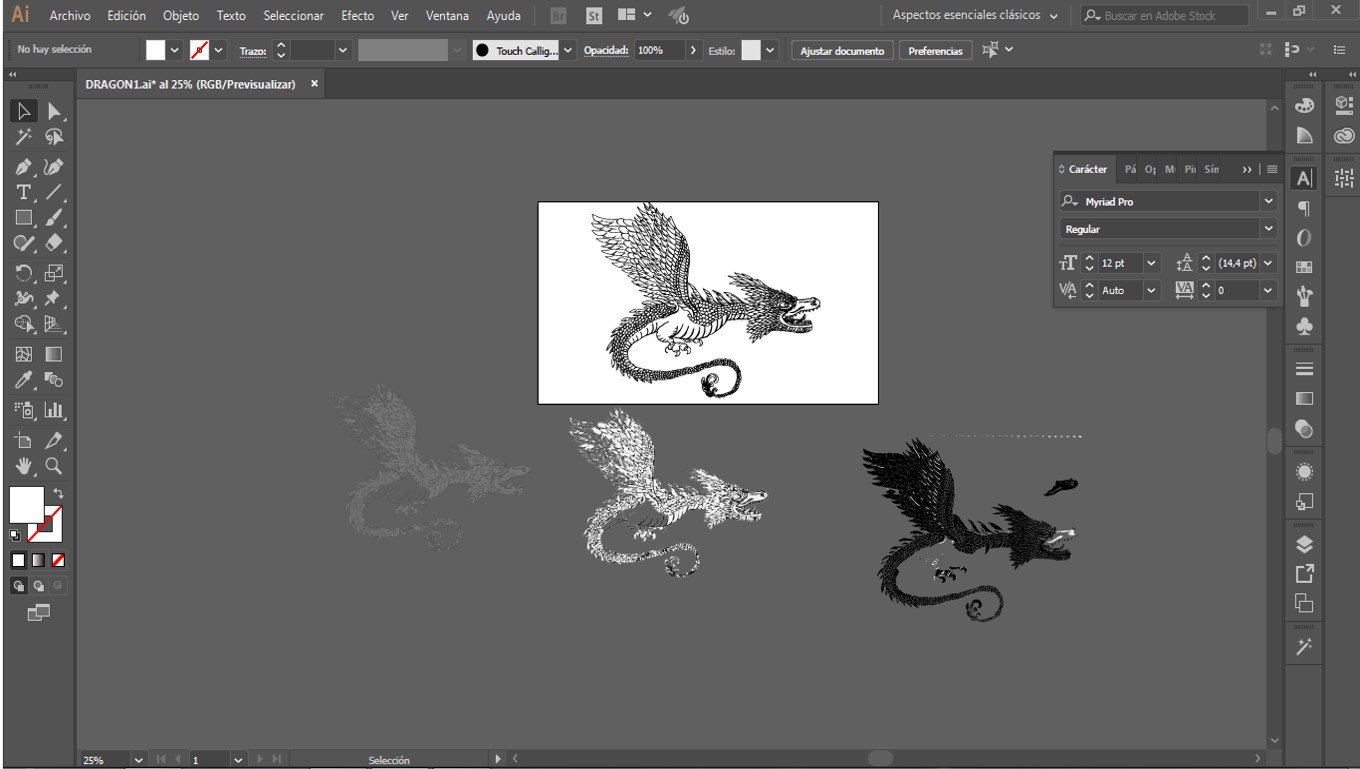Toggle Draw Normal mode button
Viewport: 1360px width, 769px height.
click(x=18, y=586)
